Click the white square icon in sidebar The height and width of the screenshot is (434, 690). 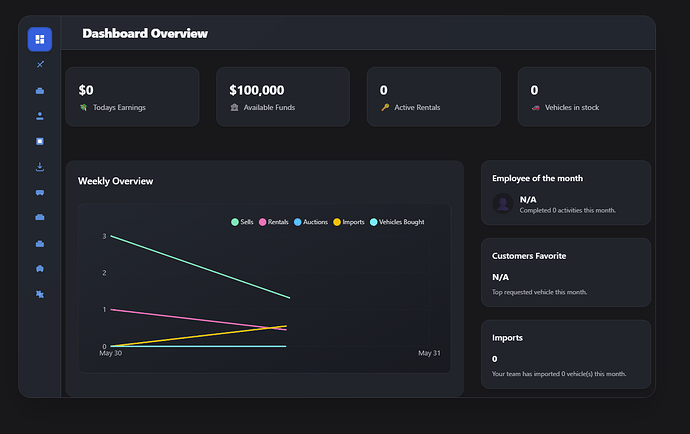40,141
